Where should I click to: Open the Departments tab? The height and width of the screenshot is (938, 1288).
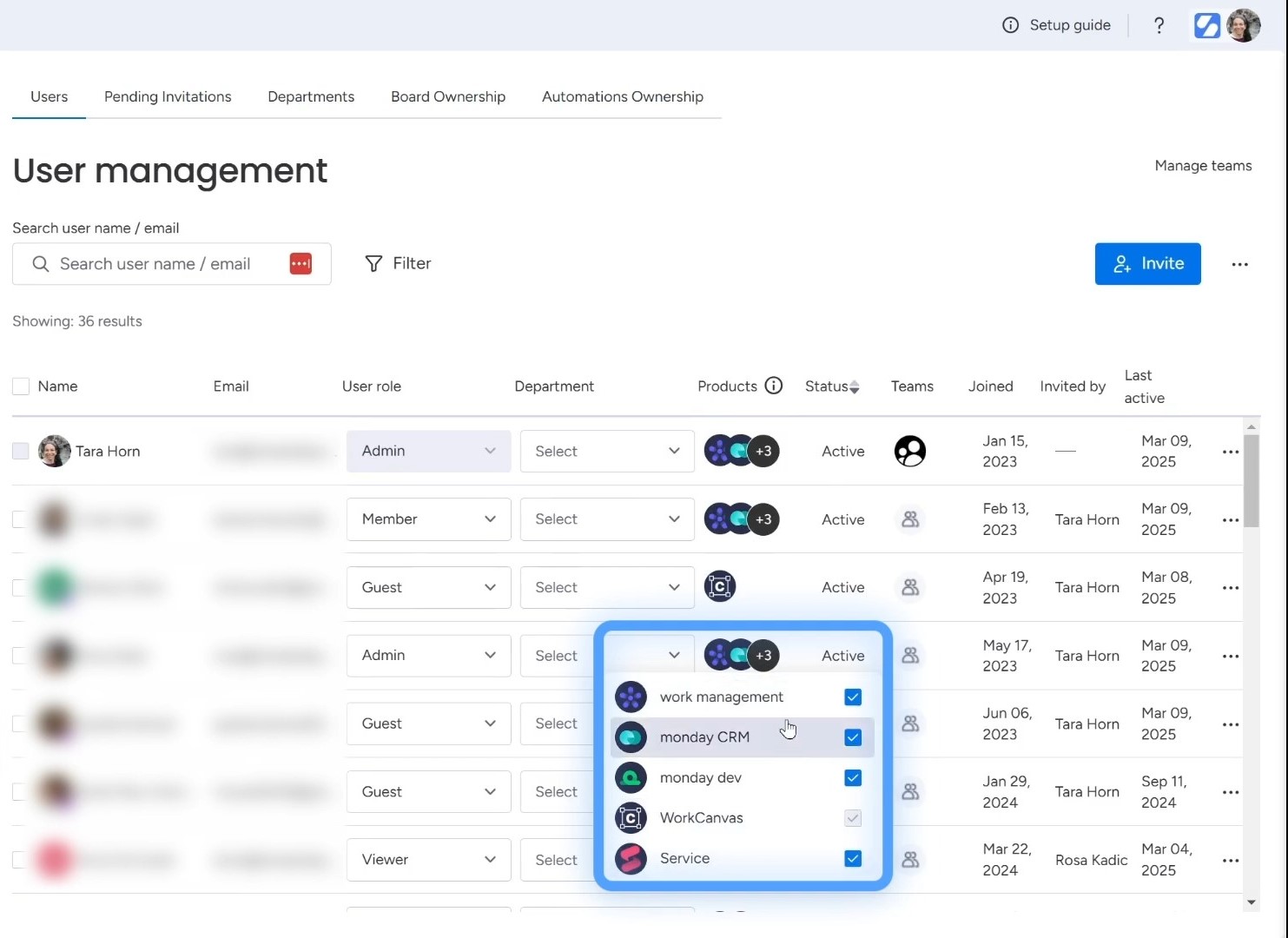(311, 96)
